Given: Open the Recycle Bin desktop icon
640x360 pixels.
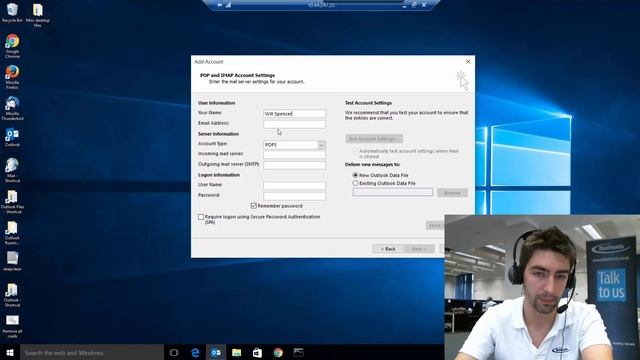Looking at the screenshot, I should pyautogui.click(x=12, y=12).
